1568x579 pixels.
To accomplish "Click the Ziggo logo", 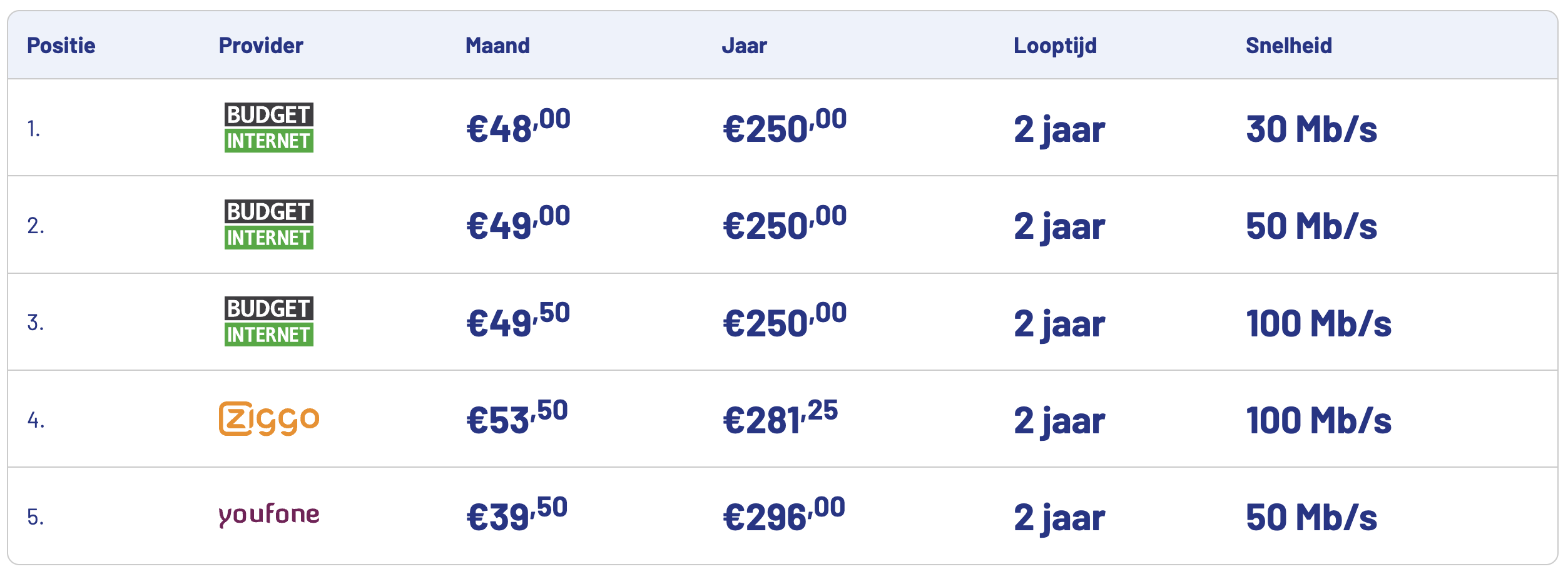I will [x=269, y=418].
